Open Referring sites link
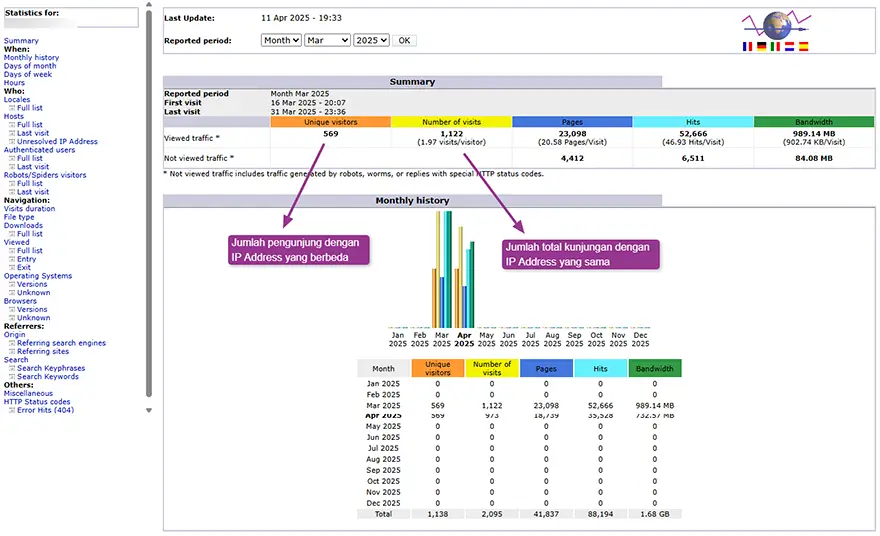This screenshot has width=880, height=536. [x=43, y=351]
